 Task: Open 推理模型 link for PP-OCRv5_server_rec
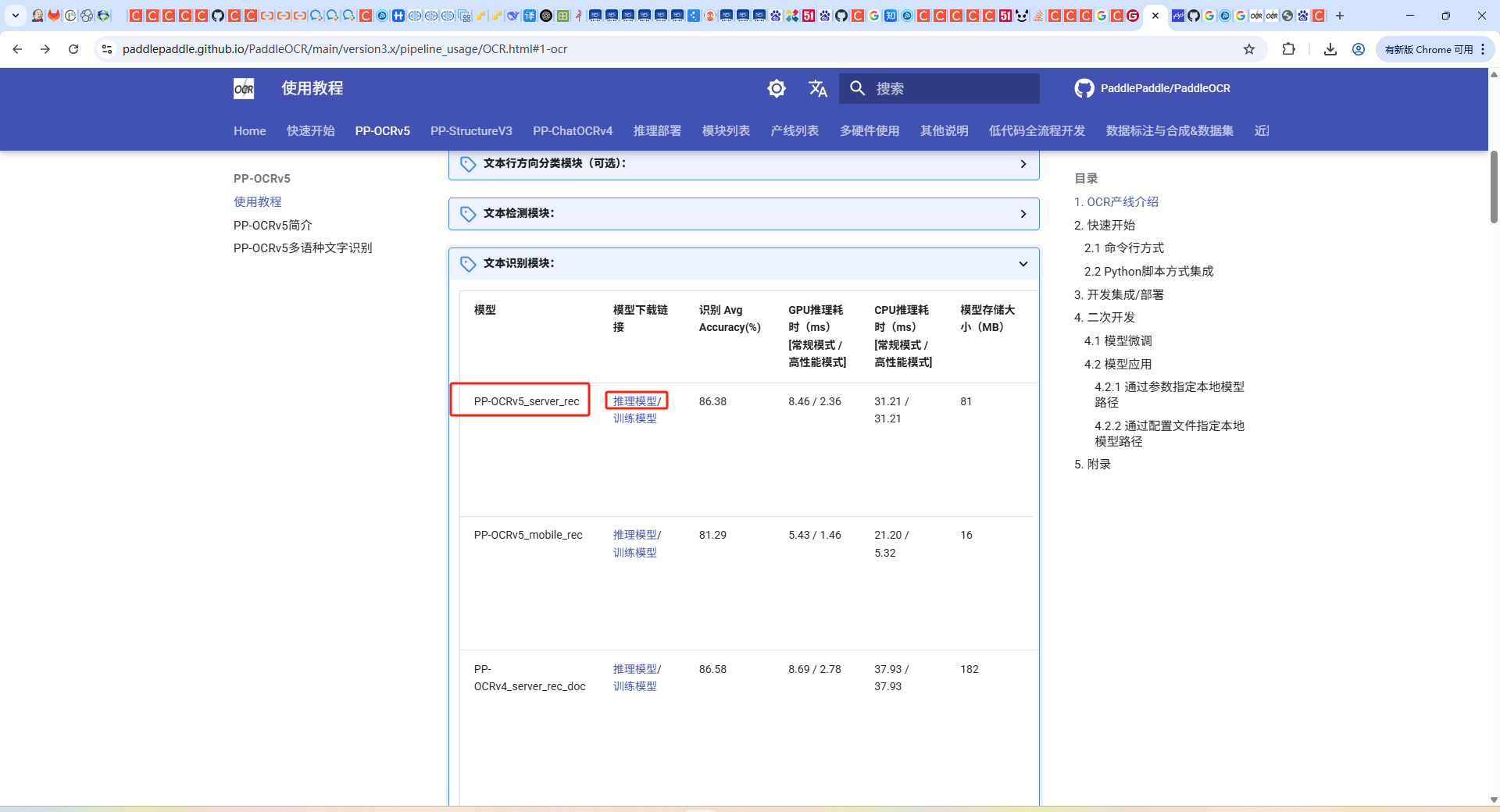point(634,401)
